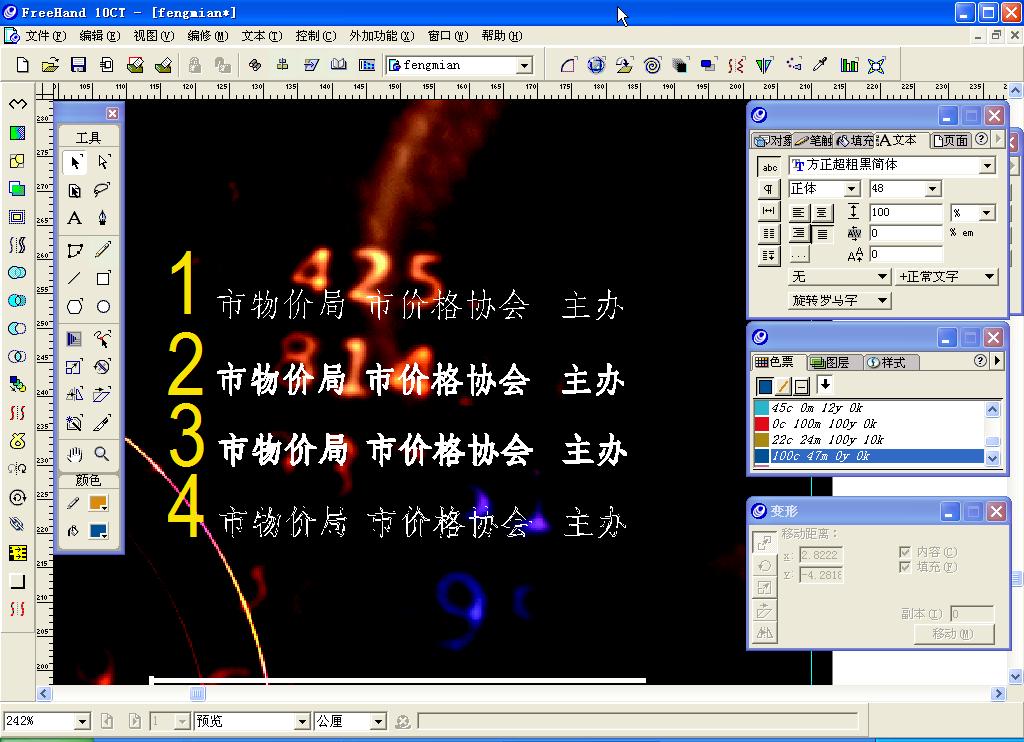Viewport: 1024px width, 742px height.
Task: Toggle left text alignment button
Action: (798, 212)
